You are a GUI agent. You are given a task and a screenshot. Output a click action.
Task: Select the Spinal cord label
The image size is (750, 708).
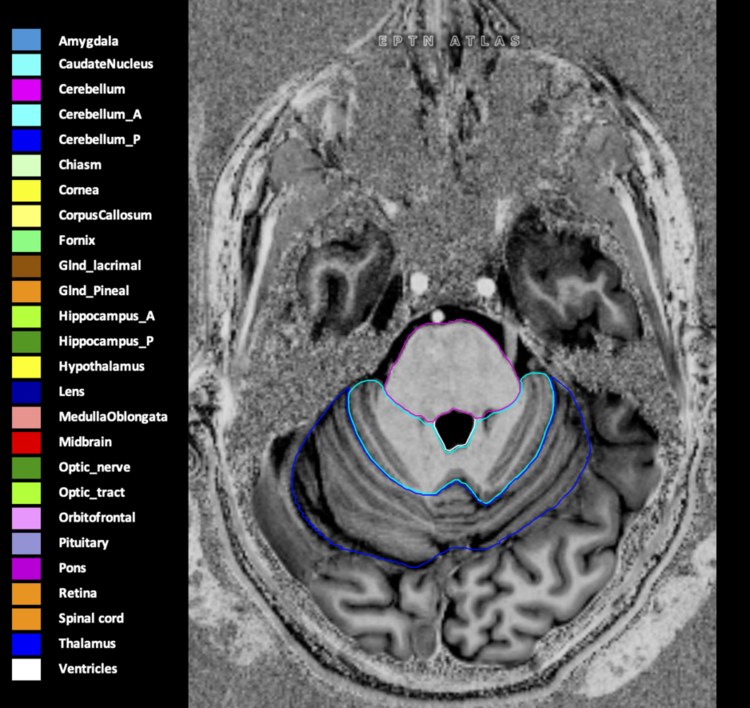pos(91,618)
